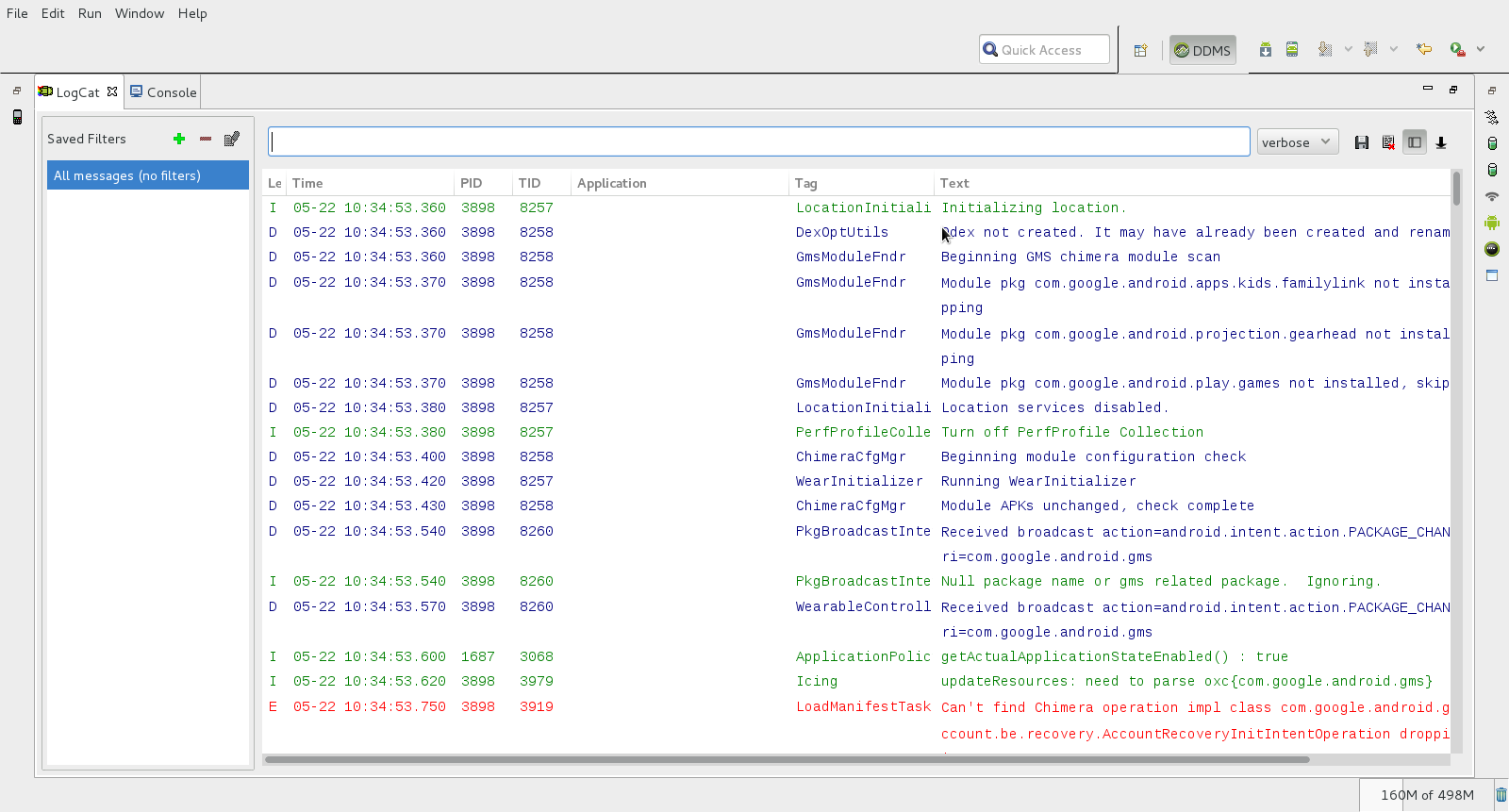
Task: Click the Text column header
Action: pyautogui.click(x=1193, y=183)
